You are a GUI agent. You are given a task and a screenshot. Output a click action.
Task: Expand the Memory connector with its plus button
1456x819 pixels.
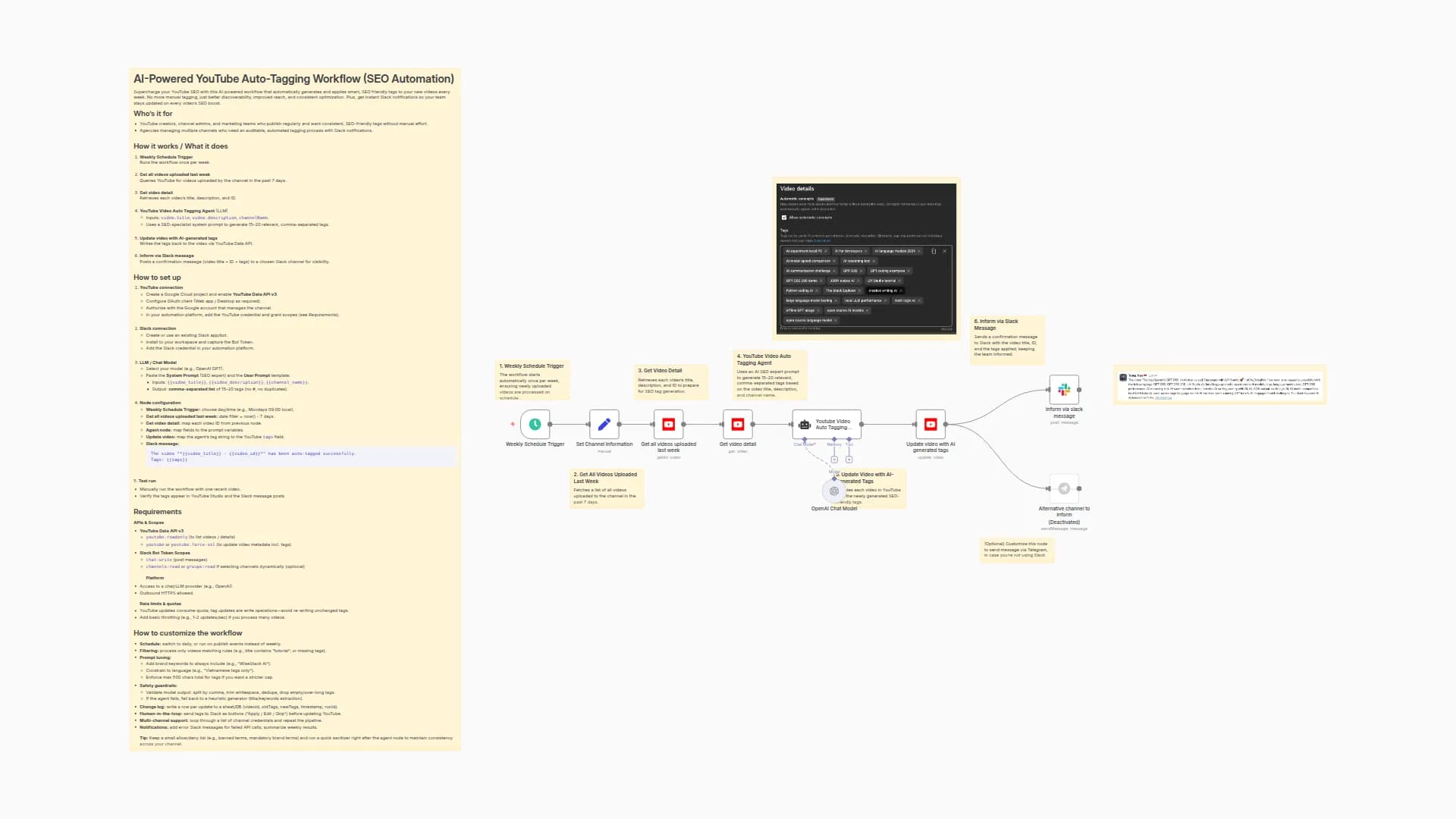pos(834,459)
